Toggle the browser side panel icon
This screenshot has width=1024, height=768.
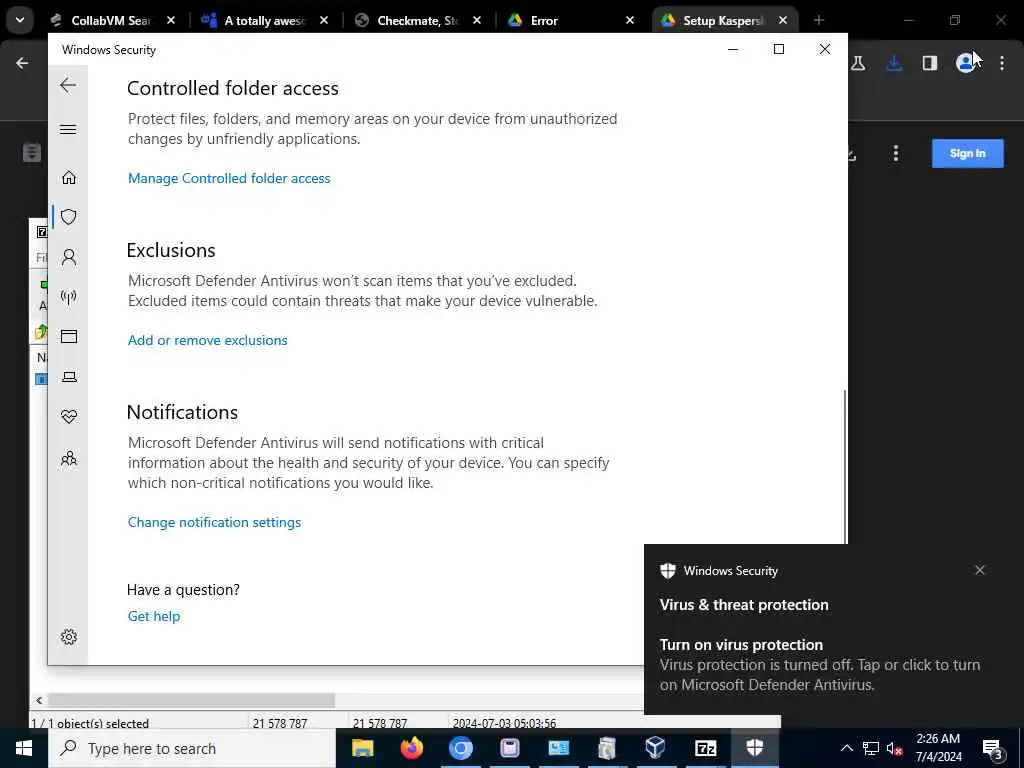click(x=930, y=63)
